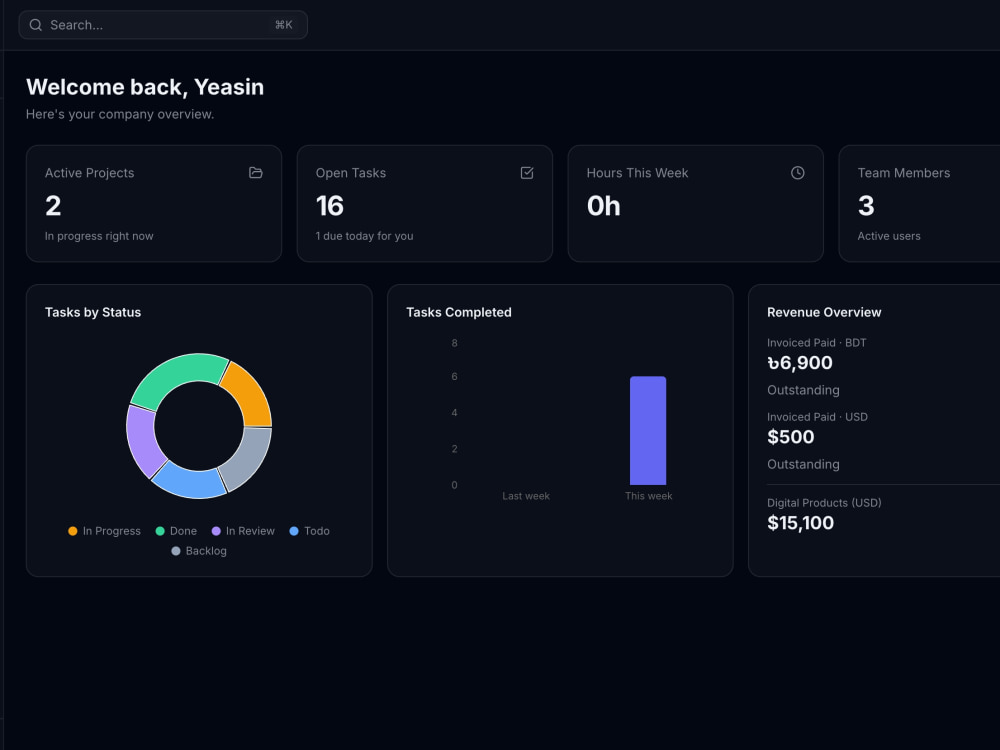This screenshot has width=1000, height=750.
Task: Click the 'Last week' axis label
Action: pyautogui.click(x=526, y=496)
